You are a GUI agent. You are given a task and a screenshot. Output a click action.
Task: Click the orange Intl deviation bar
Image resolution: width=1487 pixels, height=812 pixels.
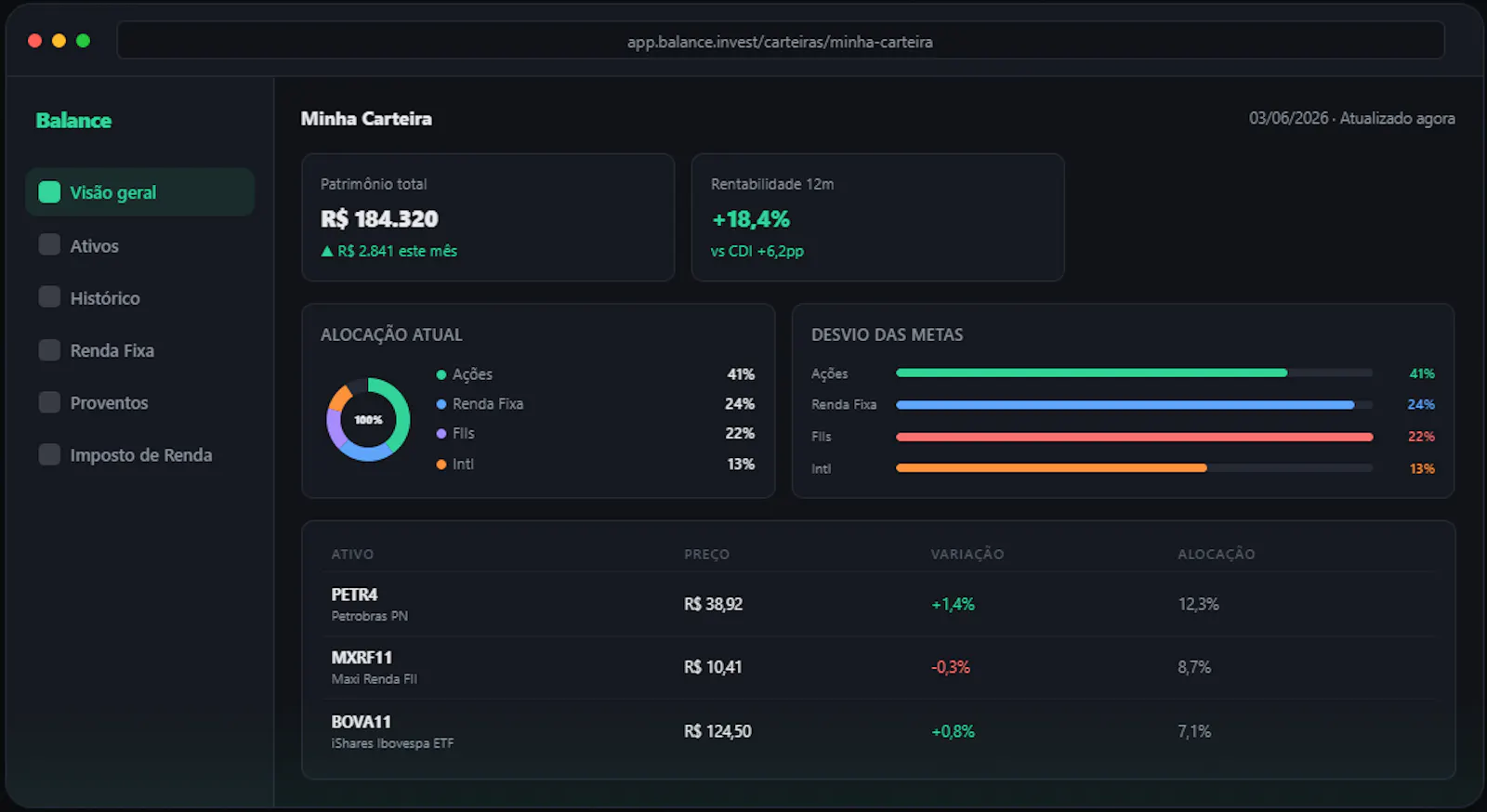[1051, 468]
